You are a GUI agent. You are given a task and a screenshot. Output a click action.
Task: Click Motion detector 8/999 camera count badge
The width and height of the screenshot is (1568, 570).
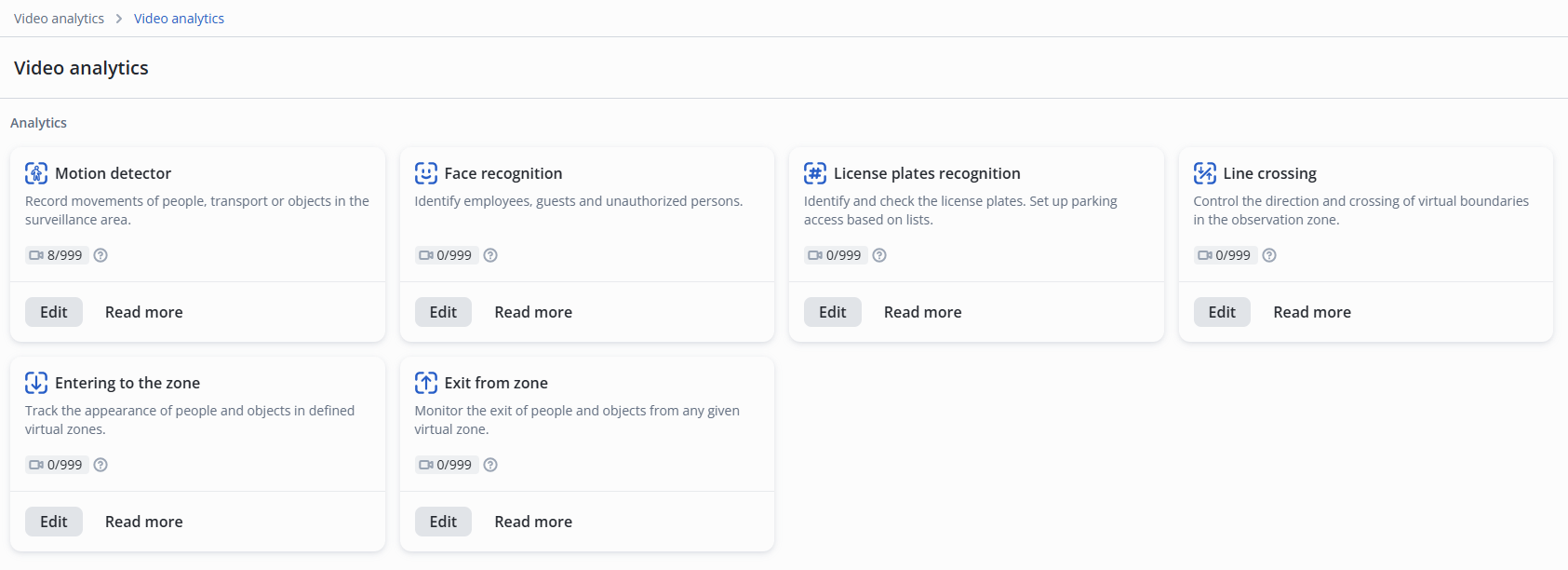[57, 255]
